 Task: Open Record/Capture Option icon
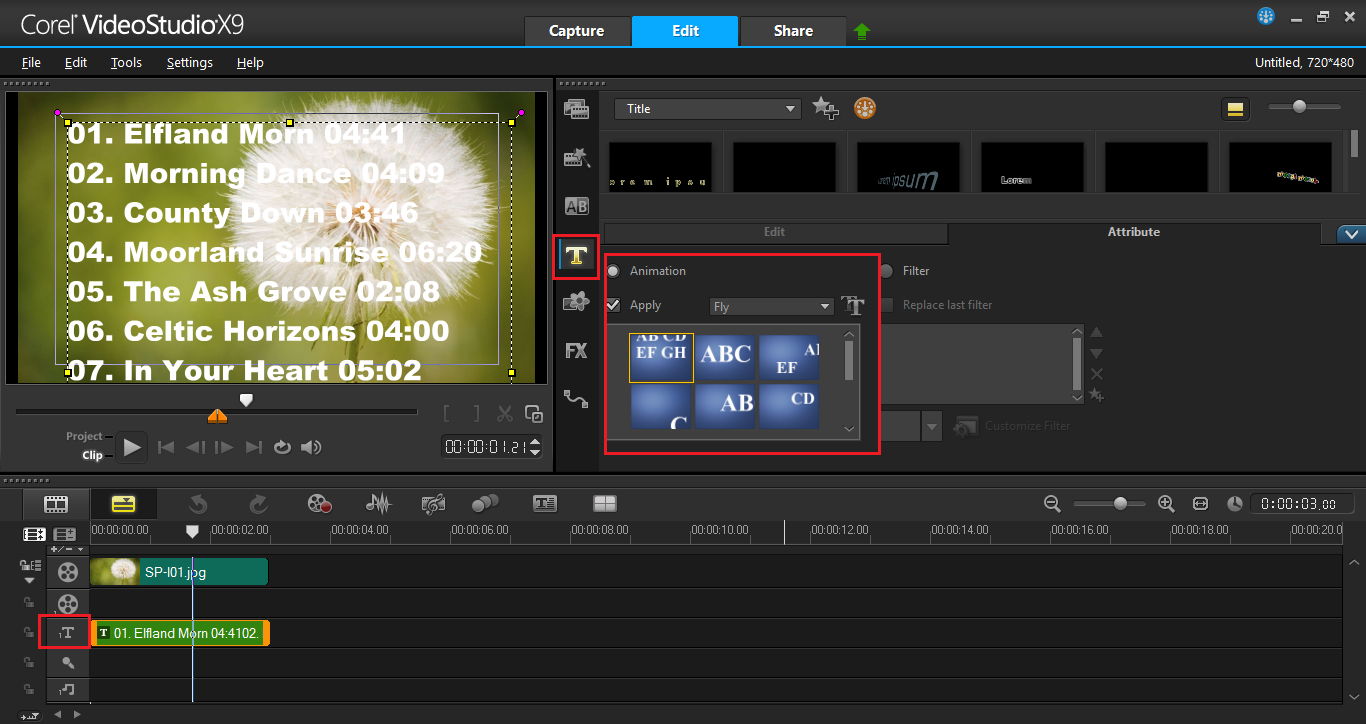click(319, 503)
